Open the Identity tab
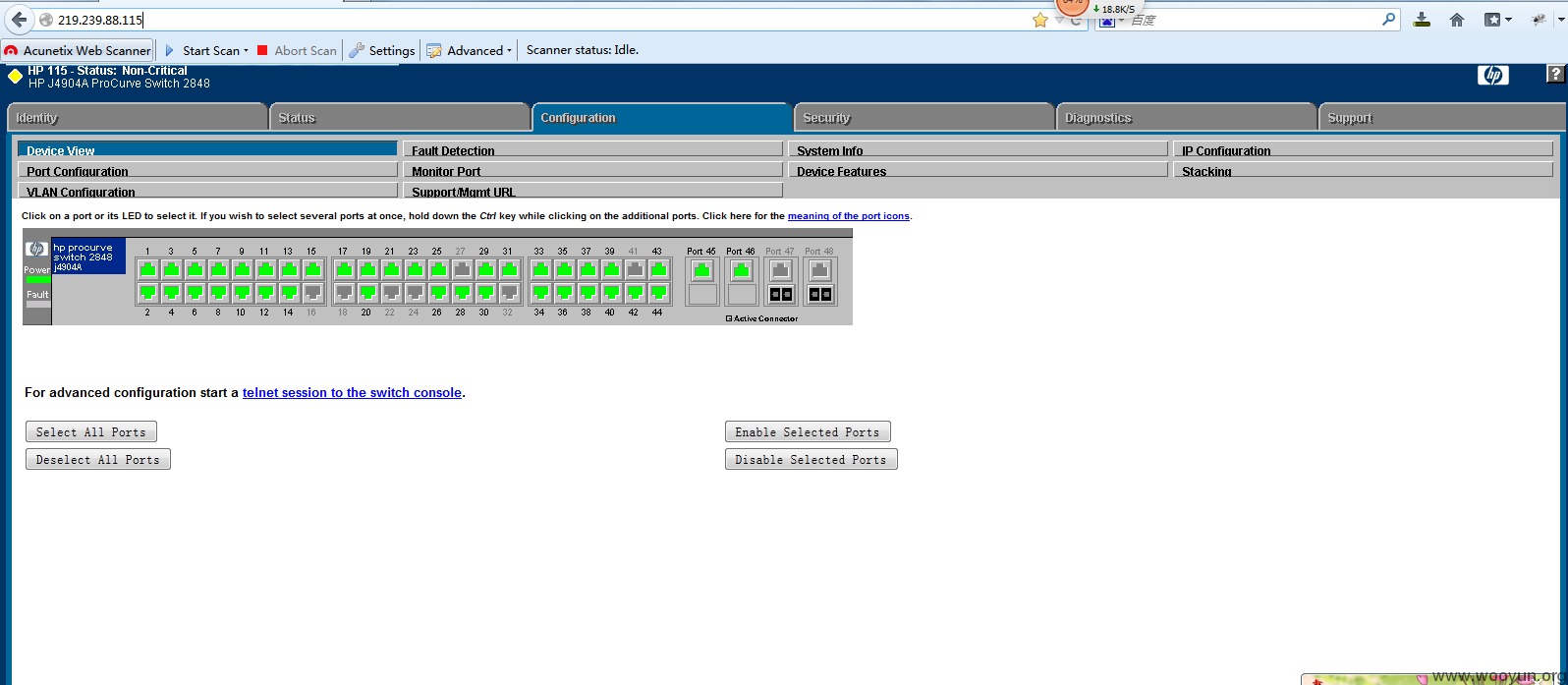This screenshot has width=1568, height=685. click(x=137, y=117)
